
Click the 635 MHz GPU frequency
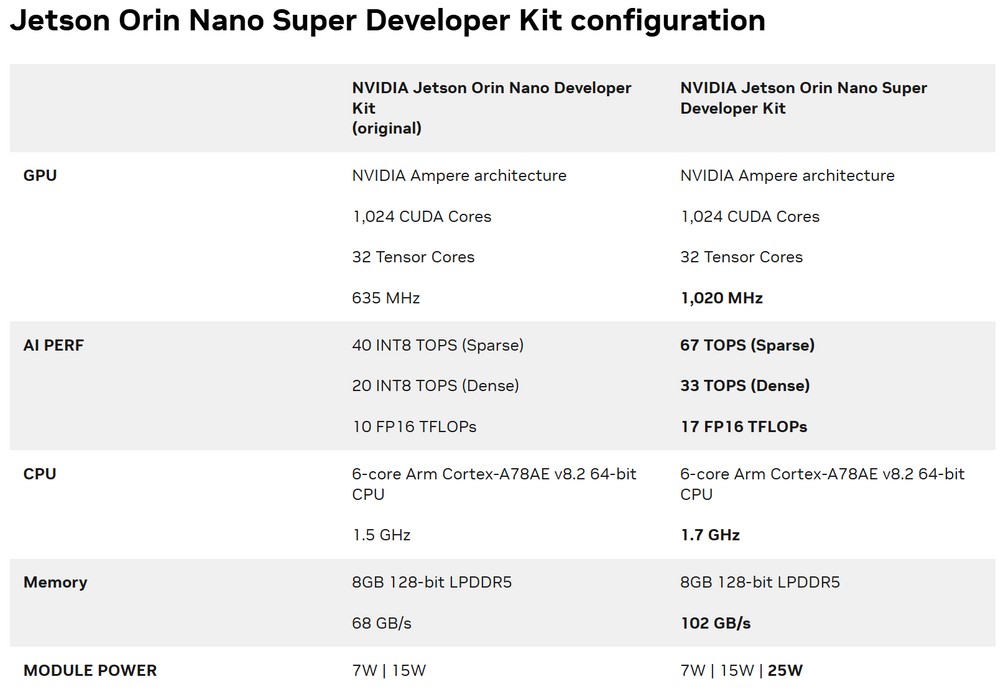386,298
